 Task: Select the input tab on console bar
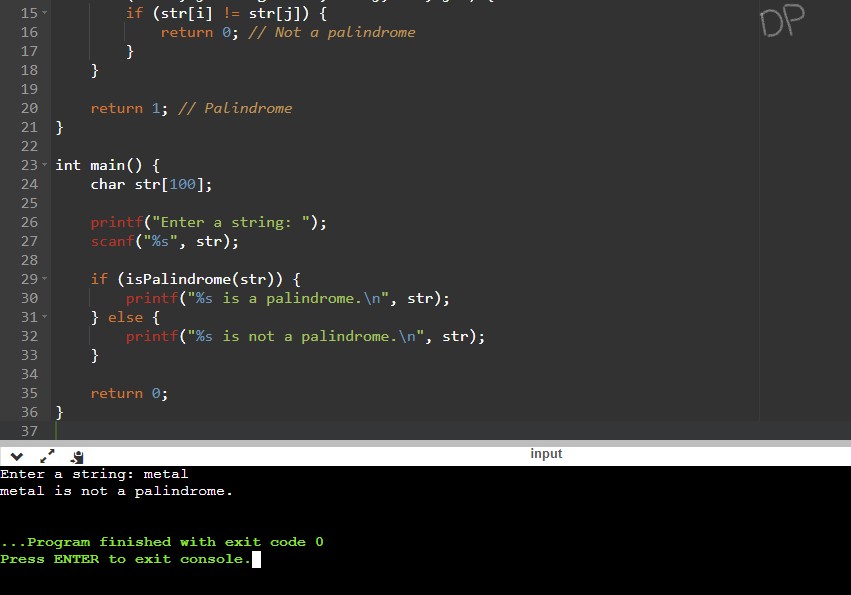546,453
